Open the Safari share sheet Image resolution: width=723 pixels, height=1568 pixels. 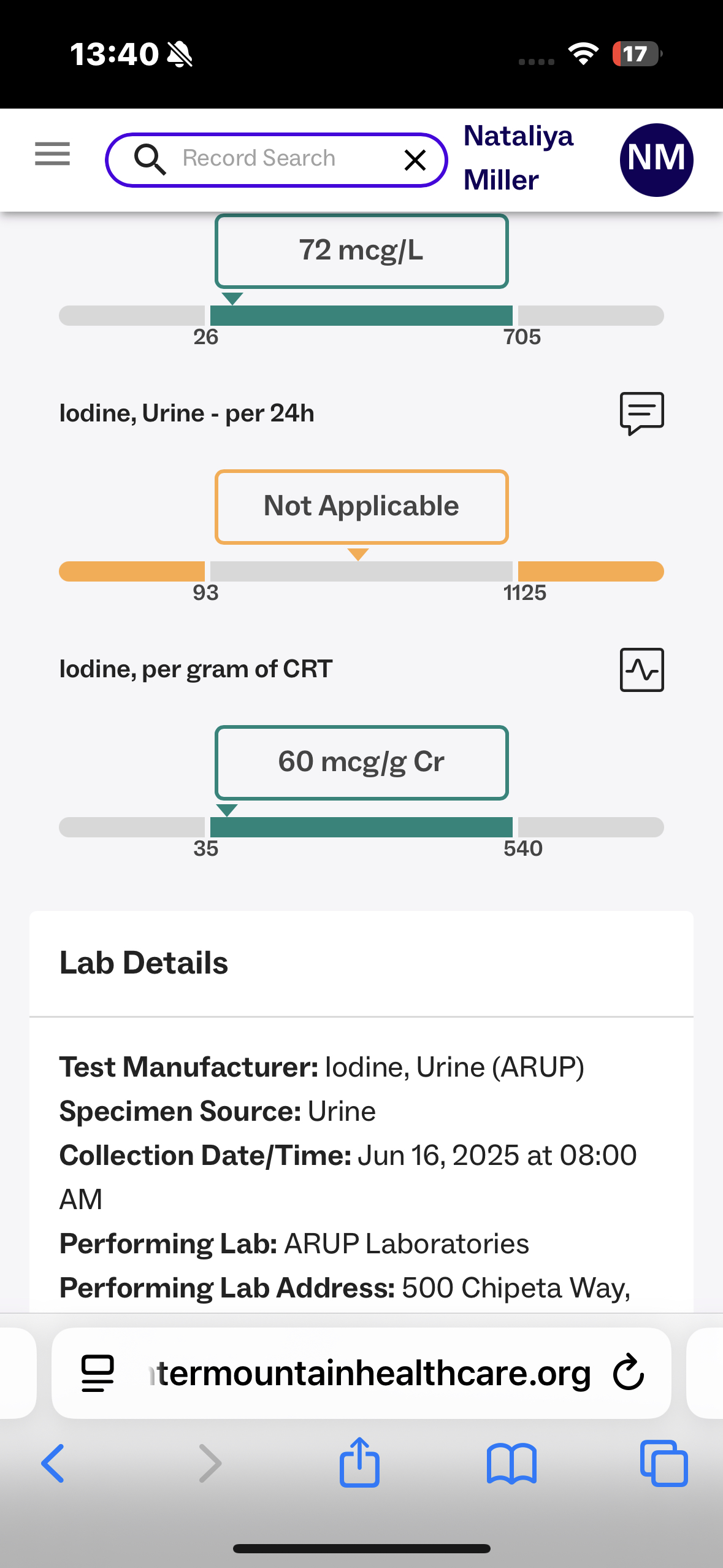tap(359, 1463)
